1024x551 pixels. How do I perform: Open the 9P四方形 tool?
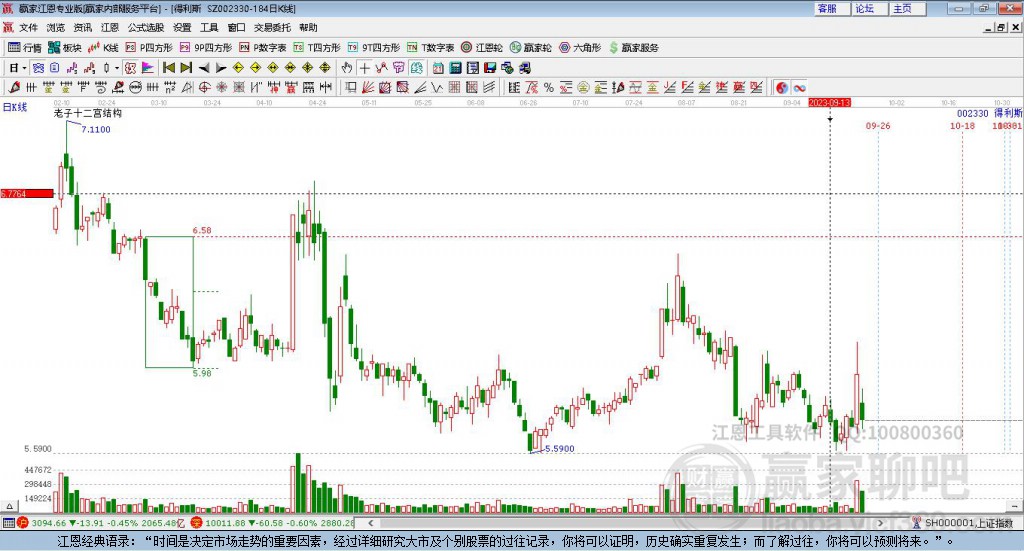click(x=206, y=48)
